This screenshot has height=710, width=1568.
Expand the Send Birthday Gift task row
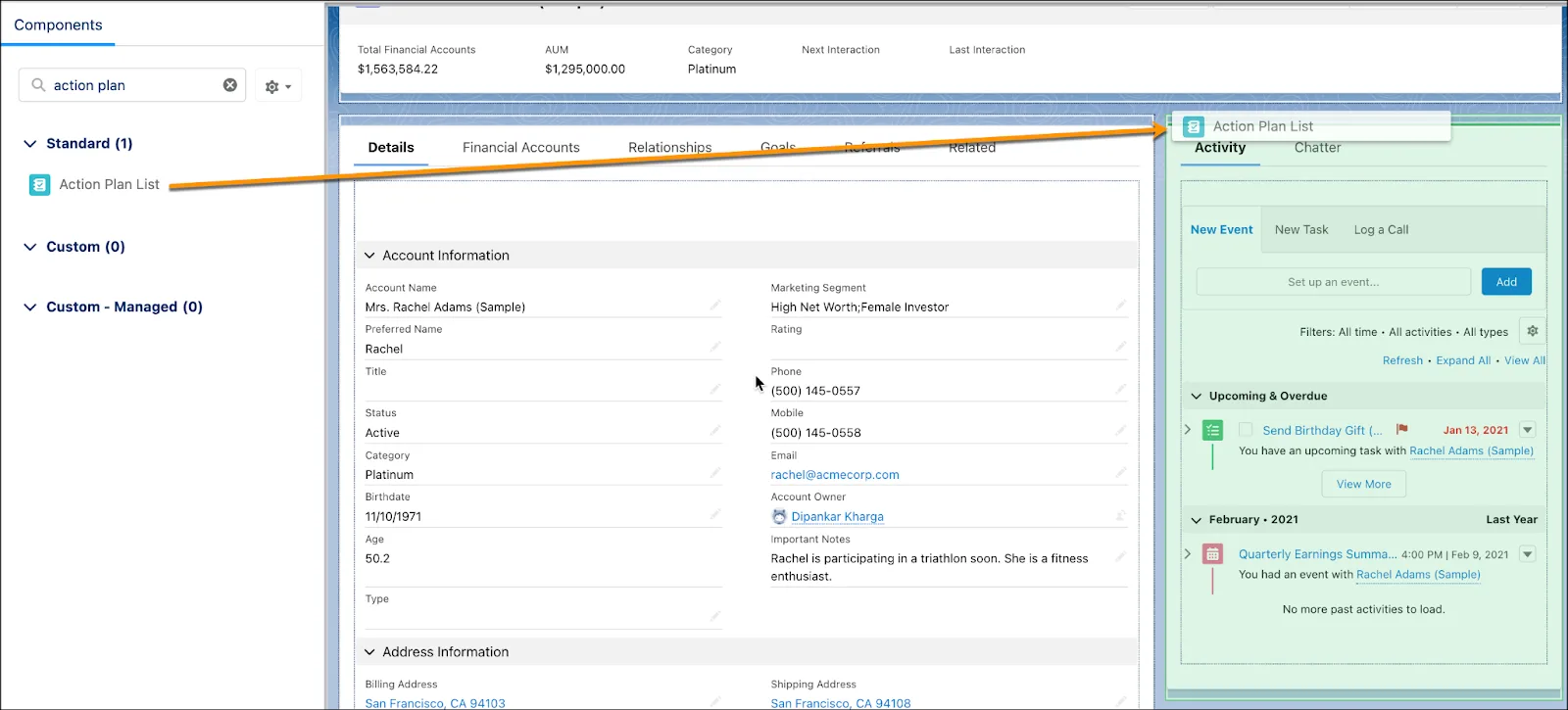pos(1188,429)
